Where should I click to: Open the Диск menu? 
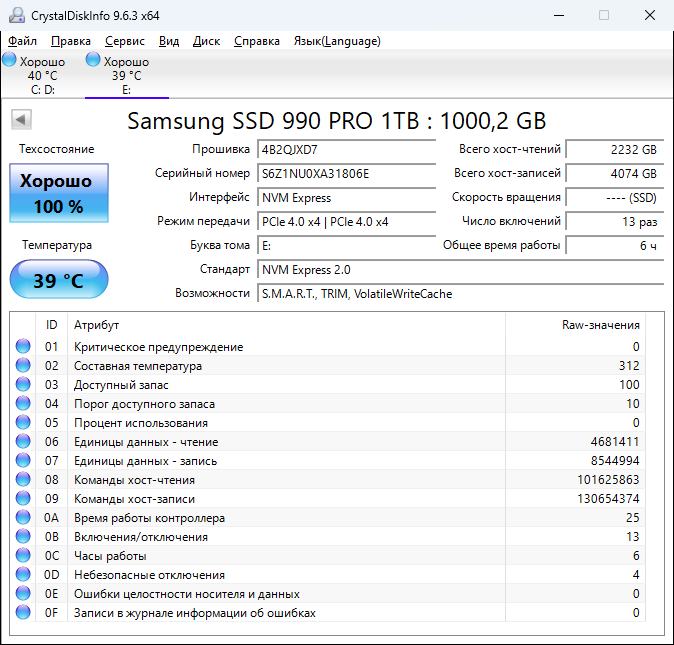tap(206, 41)
